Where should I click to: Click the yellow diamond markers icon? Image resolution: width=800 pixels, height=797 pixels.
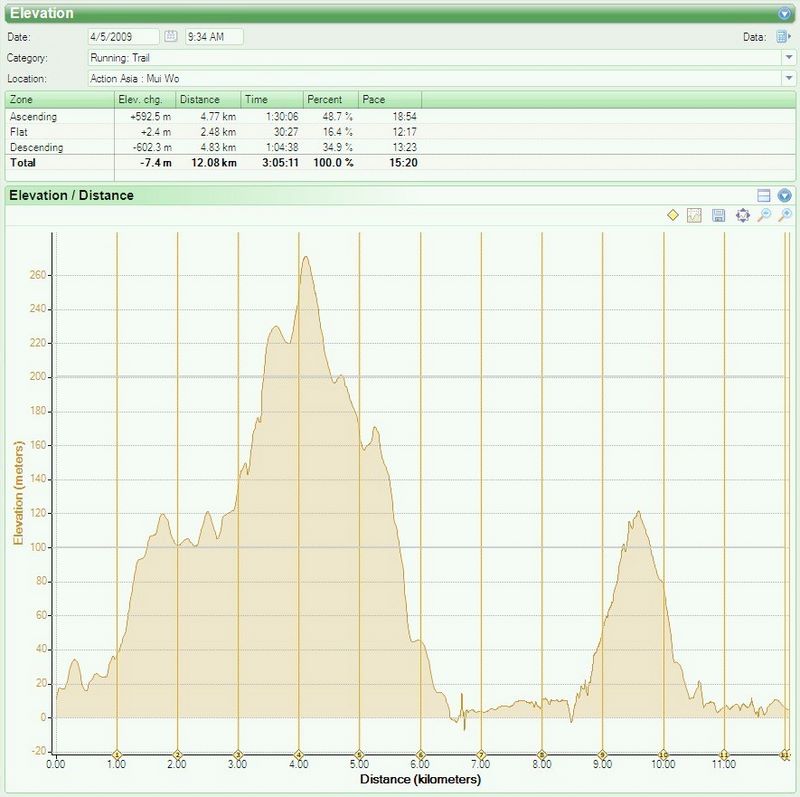pyautogui.click(x=672, y=215)
